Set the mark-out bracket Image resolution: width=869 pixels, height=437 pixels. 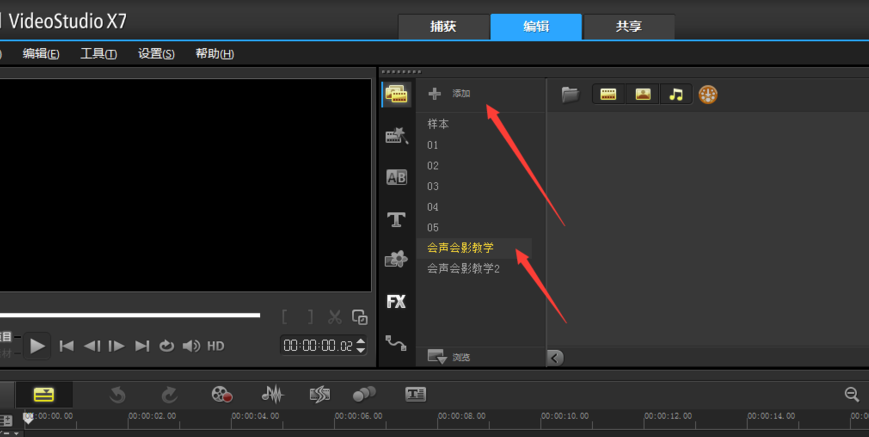(x=310, y=317)
